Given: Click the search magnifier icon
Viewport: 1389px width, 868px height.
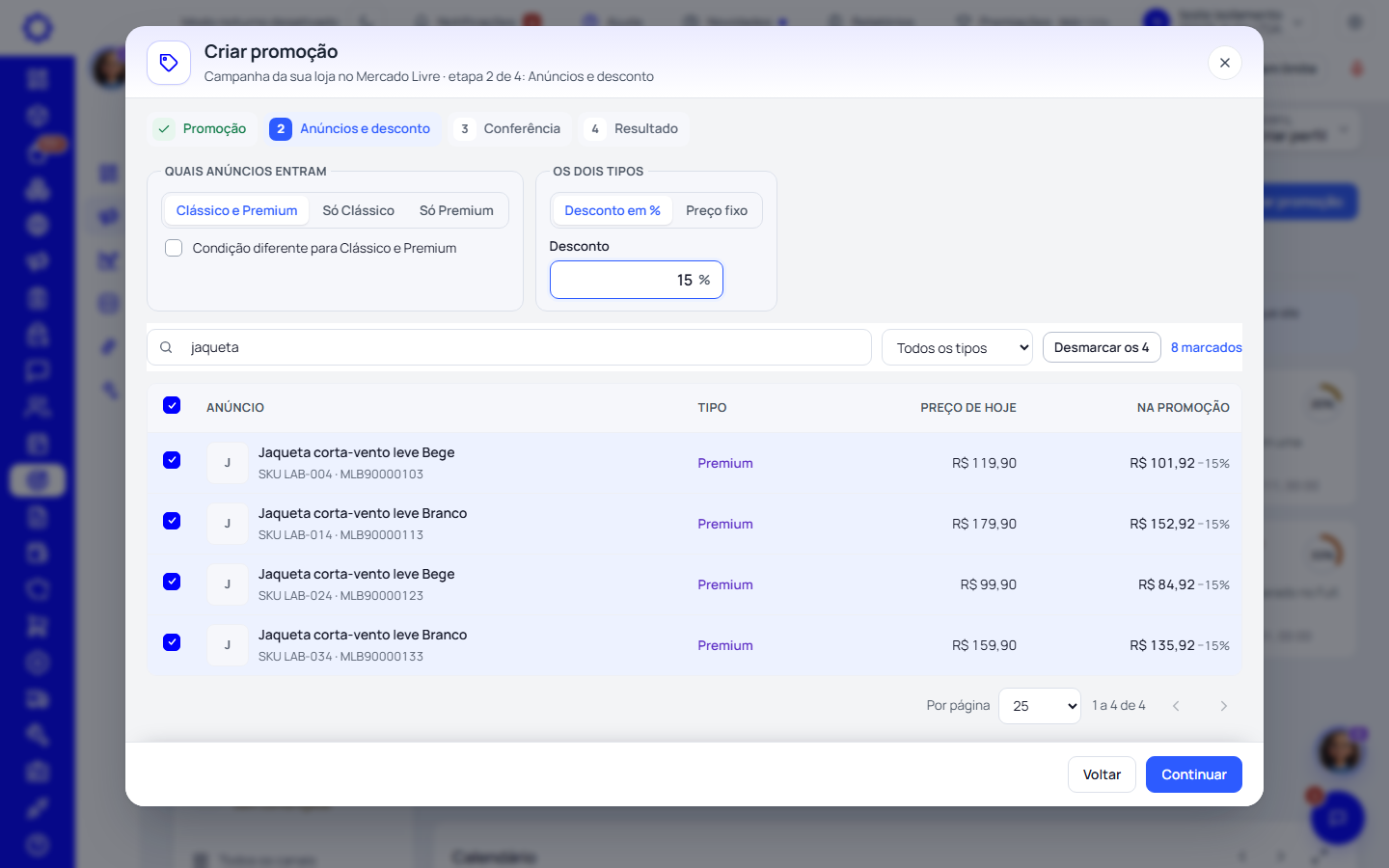Looking at the screenshot, I should (x=166, y=347).
